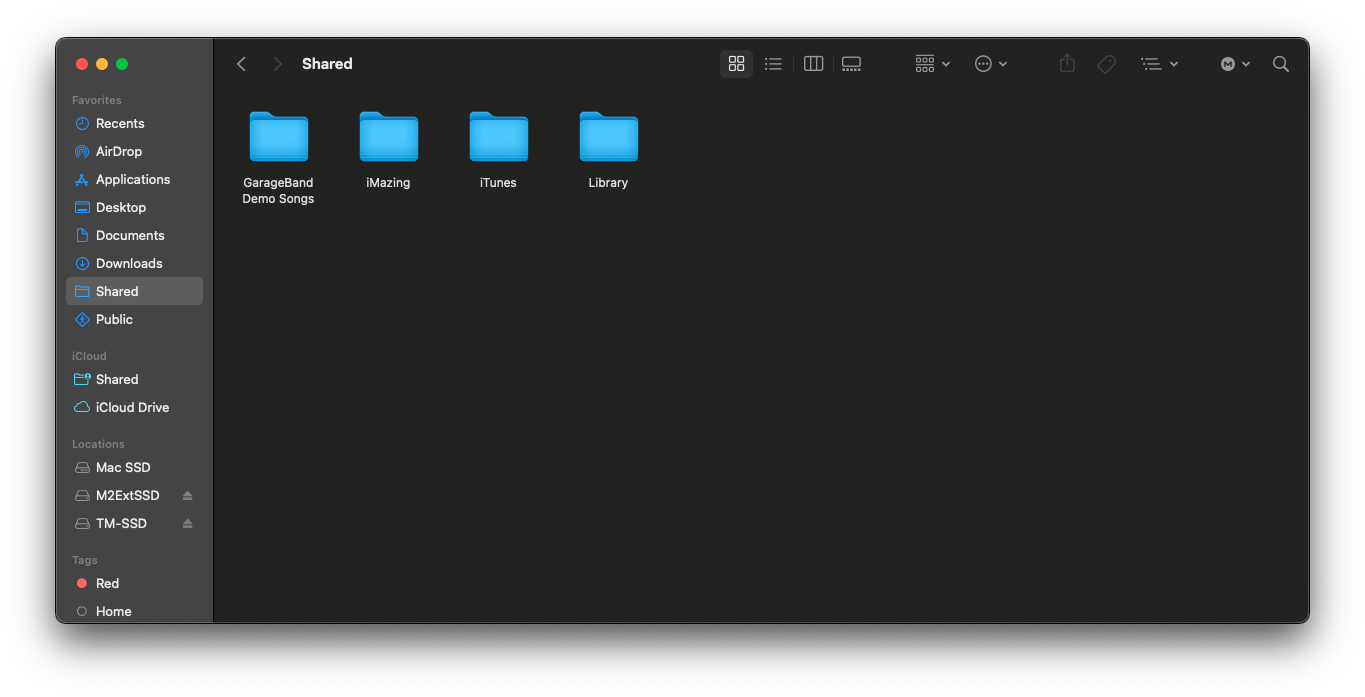
Task: Open AirDrop in the sidebar
Action: tap(134, 152)
